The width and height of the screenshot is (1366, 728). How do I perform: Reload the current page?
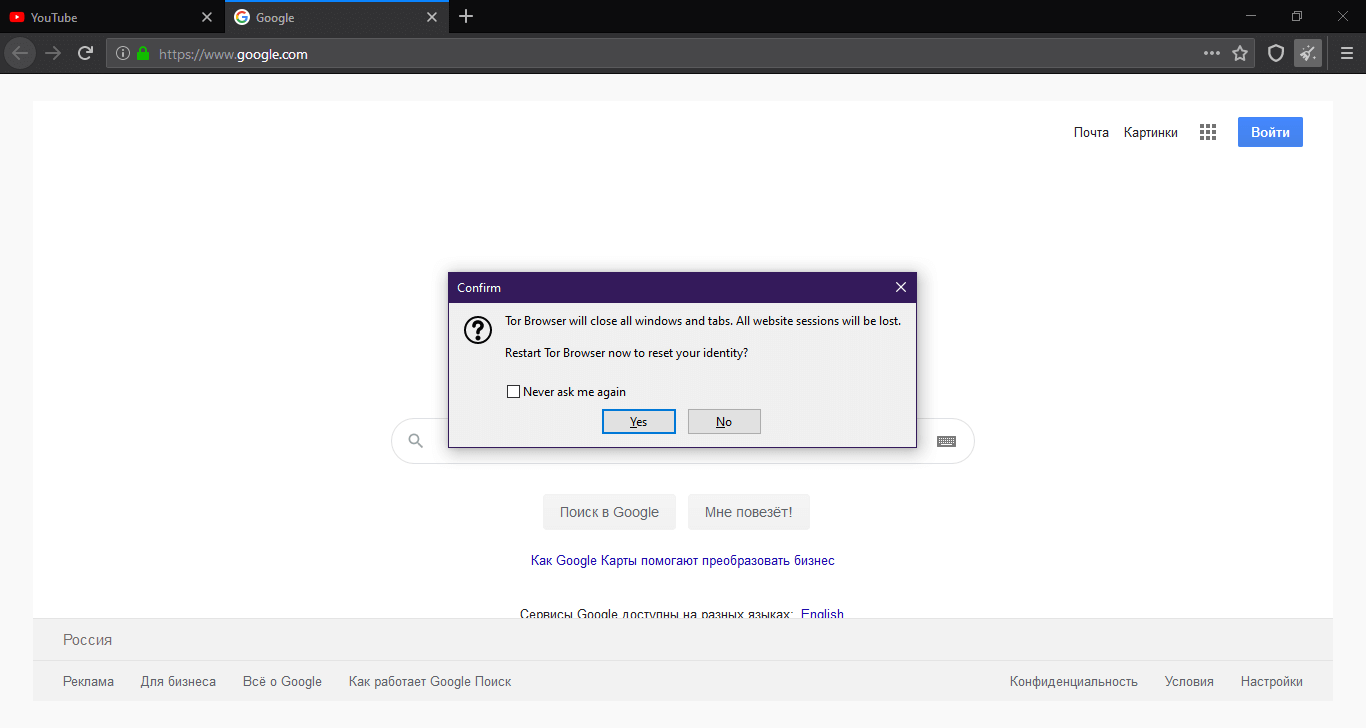pyautogui.click(x=86, y=53)
